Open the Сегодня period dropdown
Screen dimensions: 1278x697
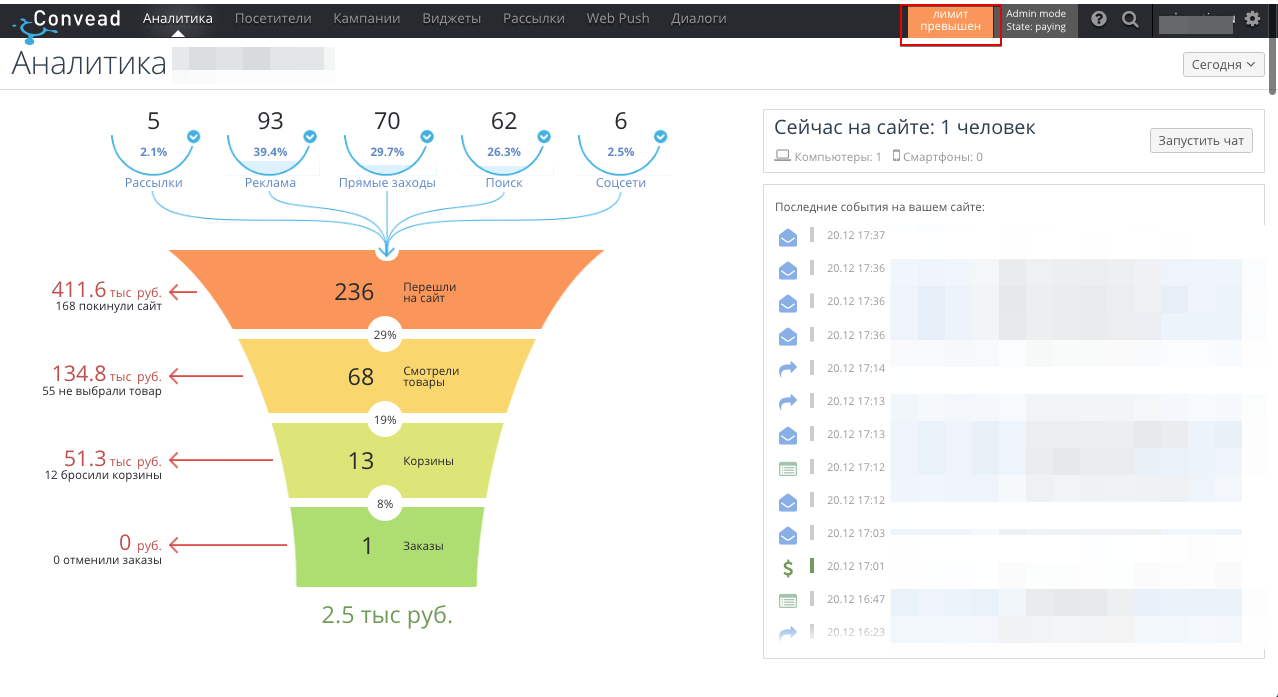(1223, 65)
